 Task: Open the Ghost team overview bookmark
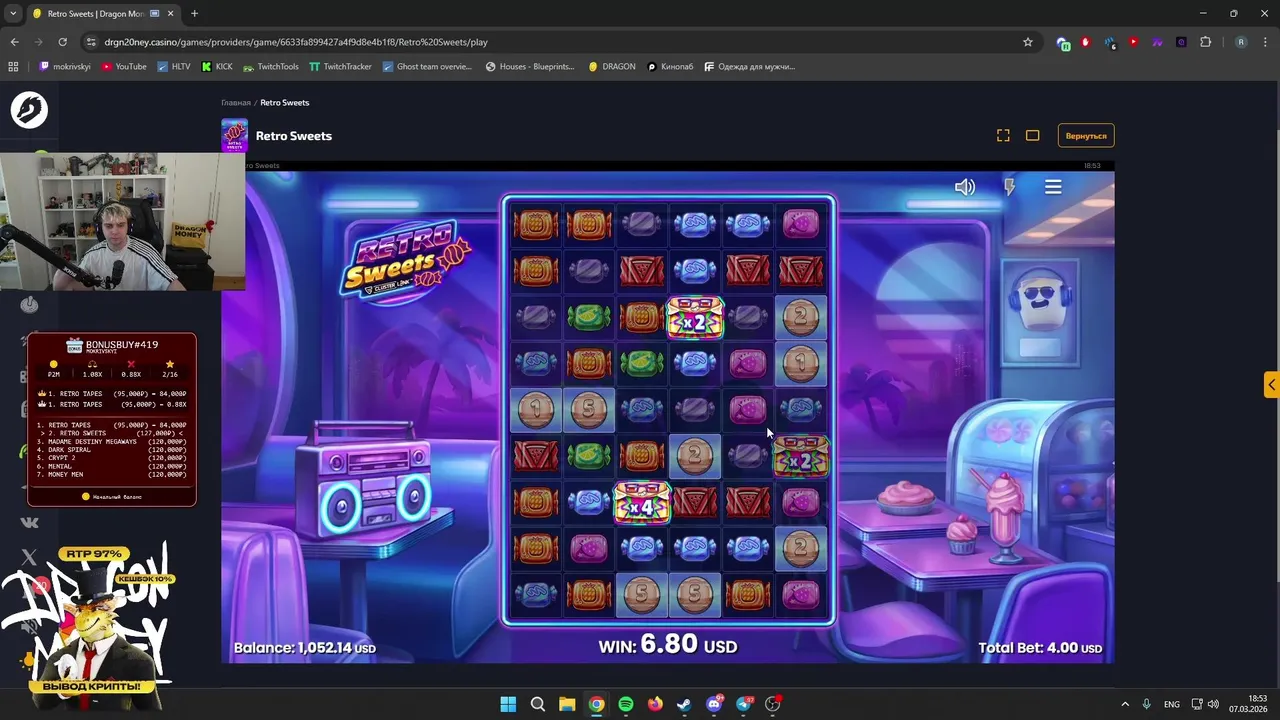(427, 66)
